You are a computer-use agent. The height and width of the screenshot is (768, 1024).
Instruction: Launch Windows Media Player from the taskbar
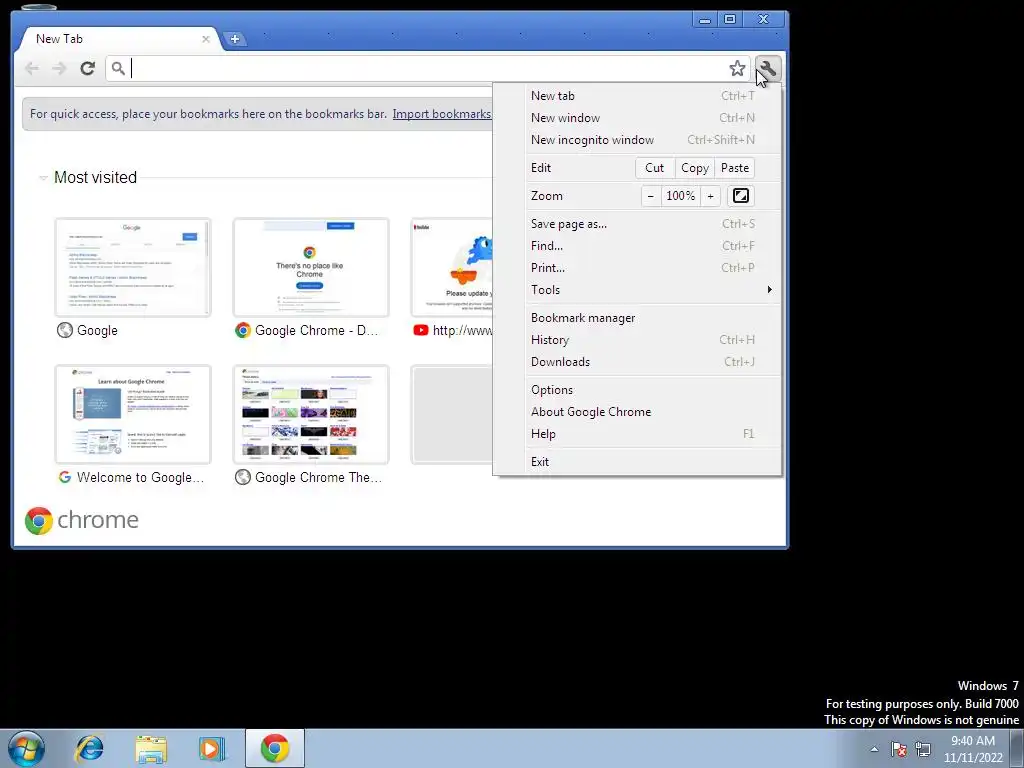click(x=212, y=748)
